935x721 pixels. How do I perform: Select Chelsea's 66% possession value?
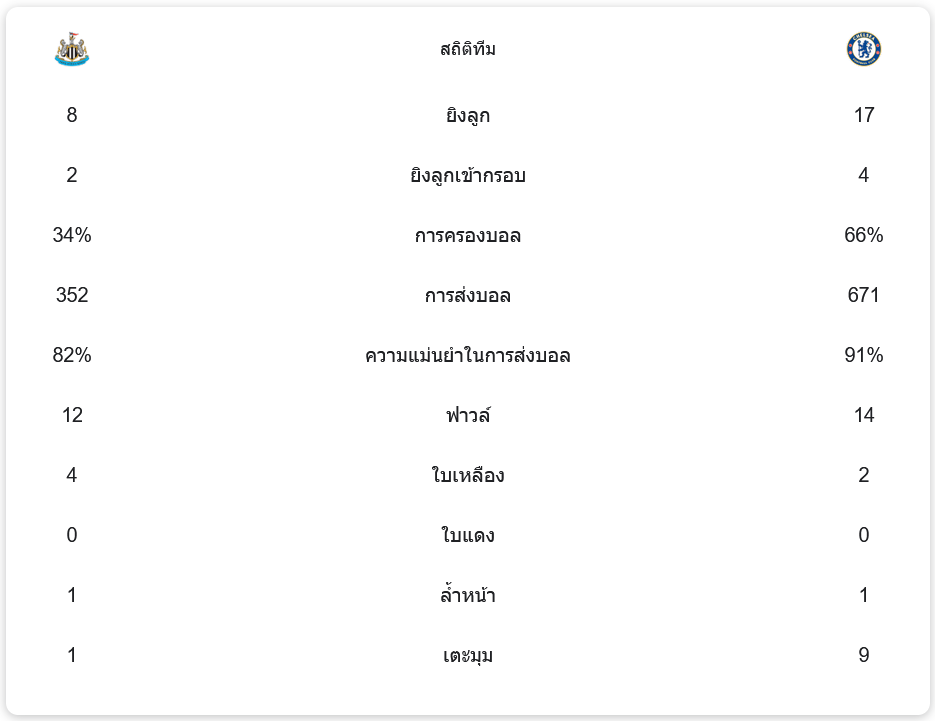tap(863, 235)
